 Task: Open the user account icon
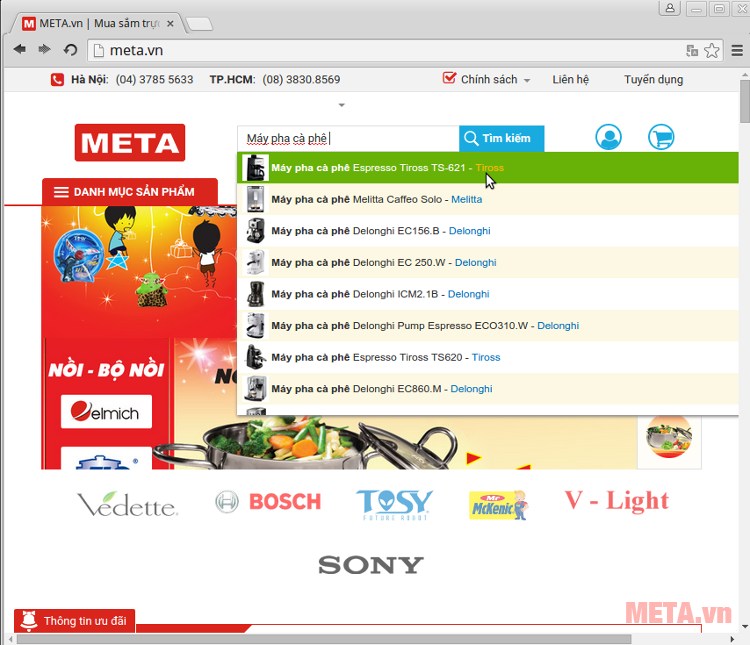(608, 137)
